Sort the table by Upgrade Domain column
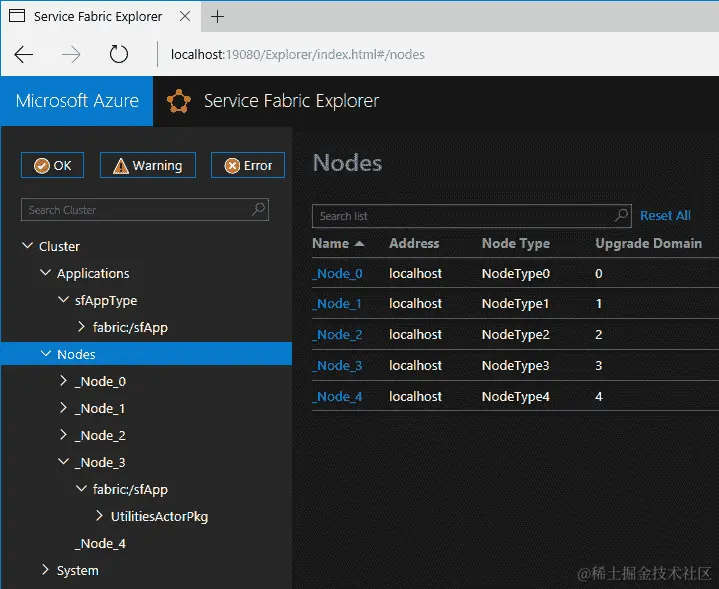 pyautogui.click(x=648, y=244)
